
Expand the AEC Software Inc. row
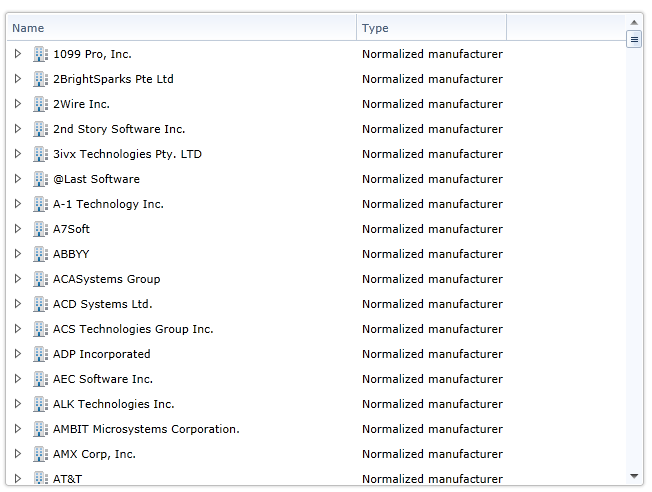[x=17, y=378]
